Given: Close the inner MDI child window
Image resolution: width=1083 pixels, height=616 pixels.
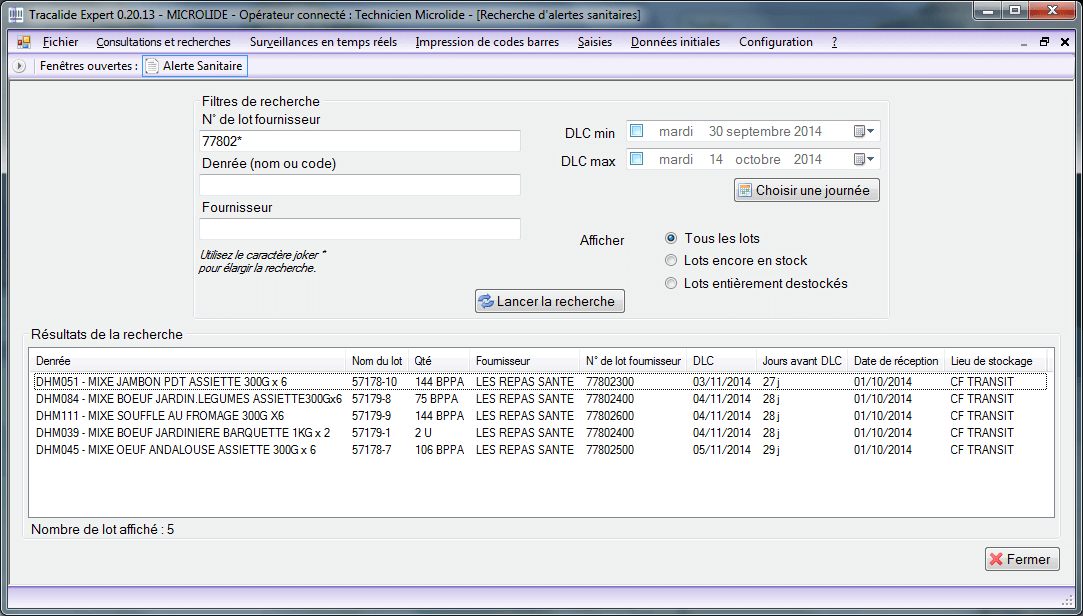Looking at the screenshot, I should pos(1064,41).
